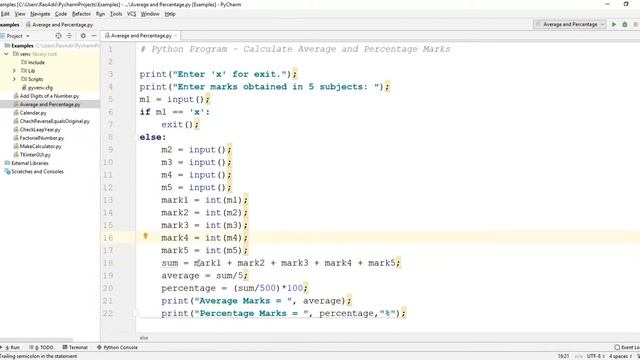Click Average and Percentage.py breadcrumb in navigation bar
This screenshot has width=640, height=360.
coord(59,25)
